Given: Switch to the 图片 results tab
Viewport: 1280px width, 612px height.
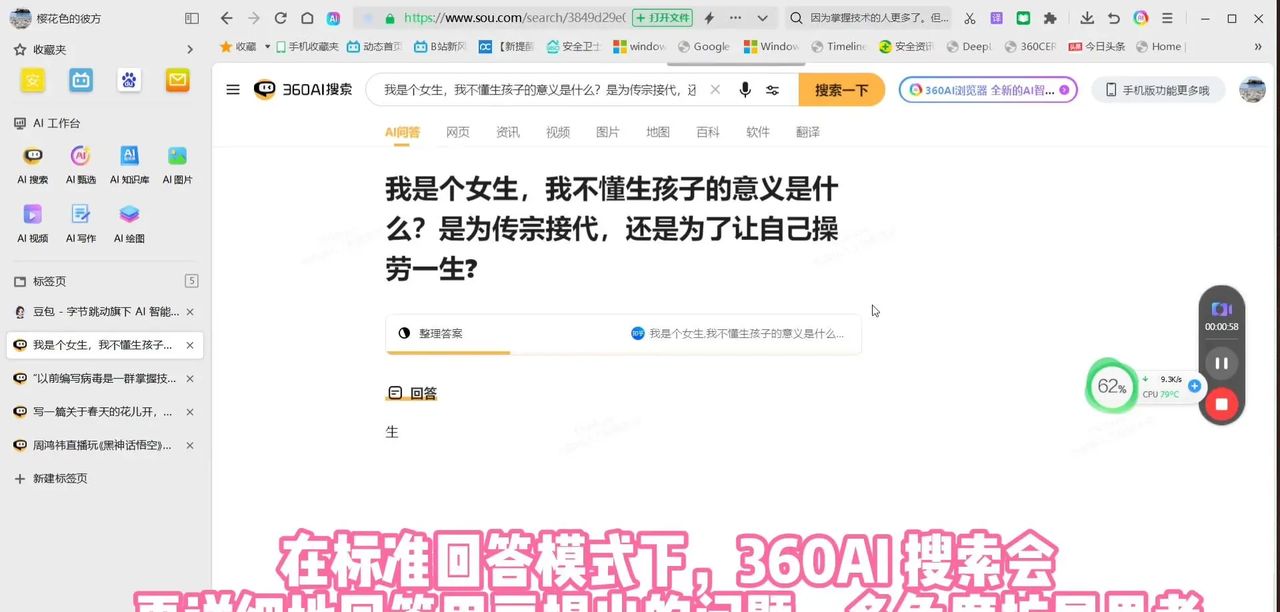Looking at the screenshot, I should [608, 131].
